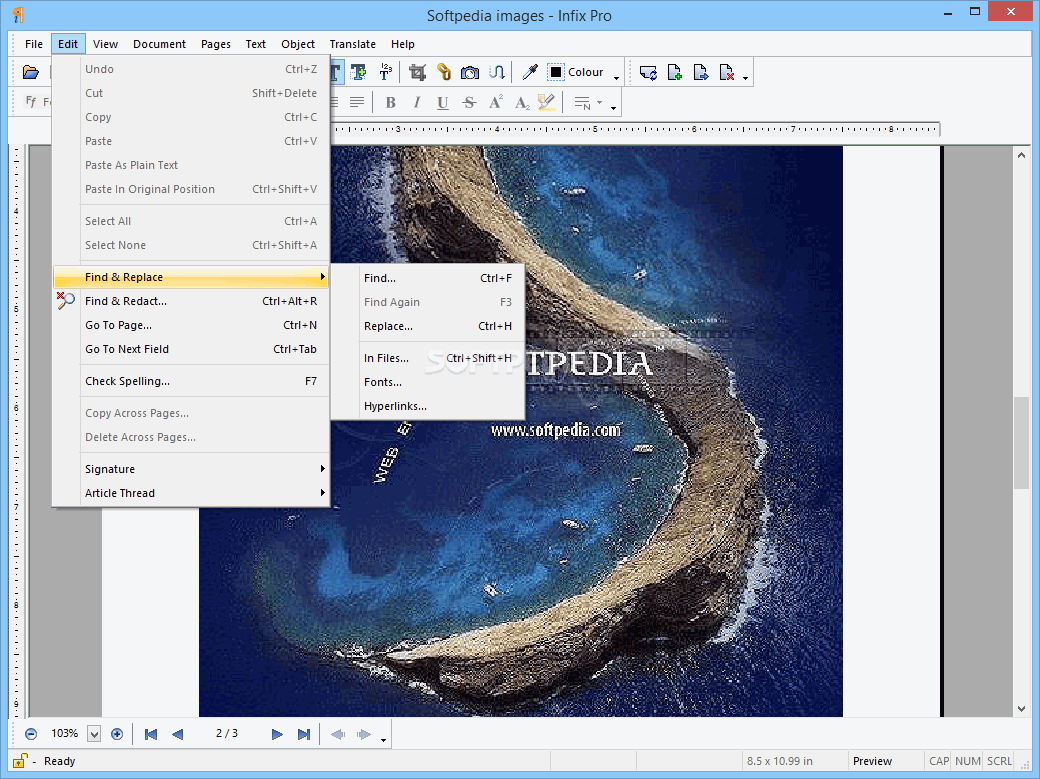Screen dimensions: 1040x779
Task: Click the text highlighter icon
Action: 547,102
